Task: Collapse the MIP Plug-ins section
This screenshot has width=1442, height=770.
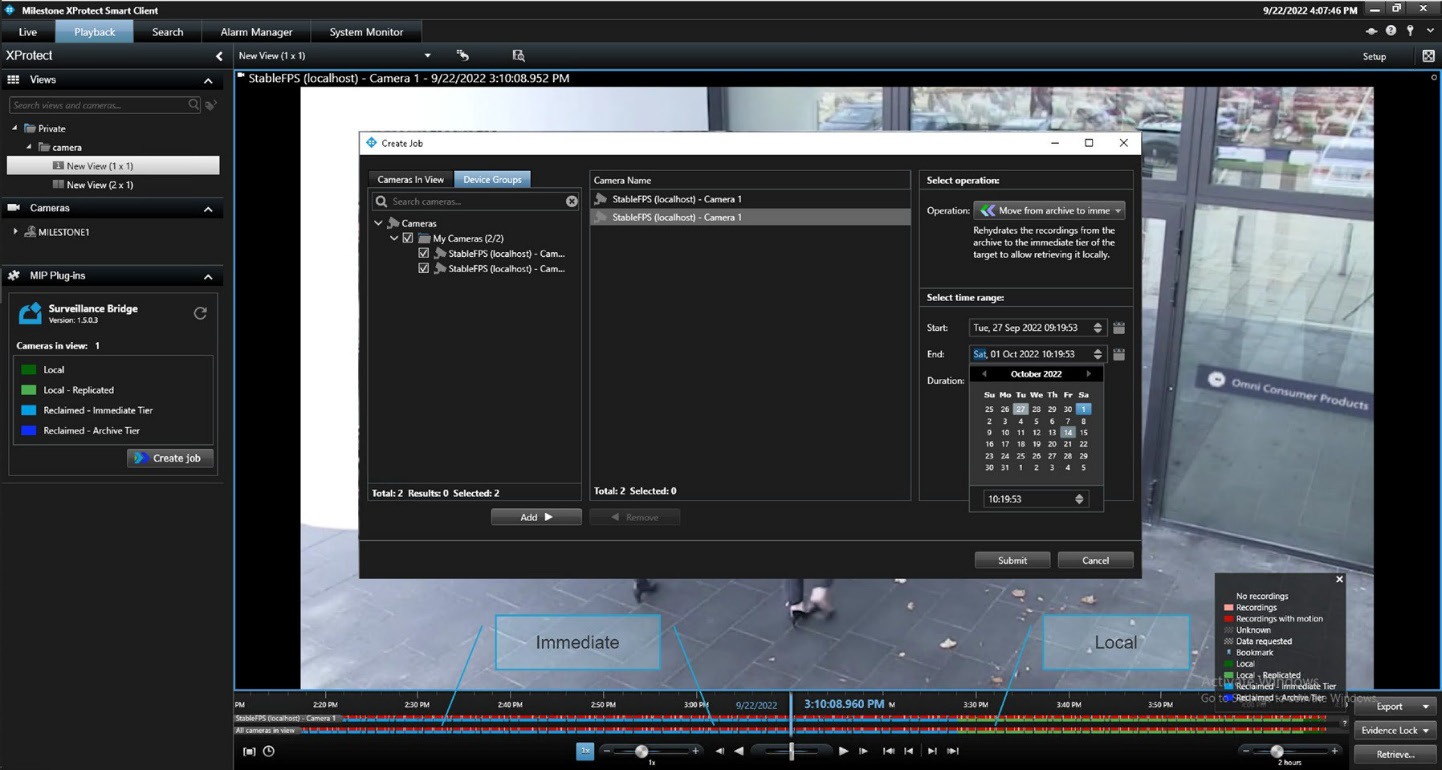Action: pos(208,277)
